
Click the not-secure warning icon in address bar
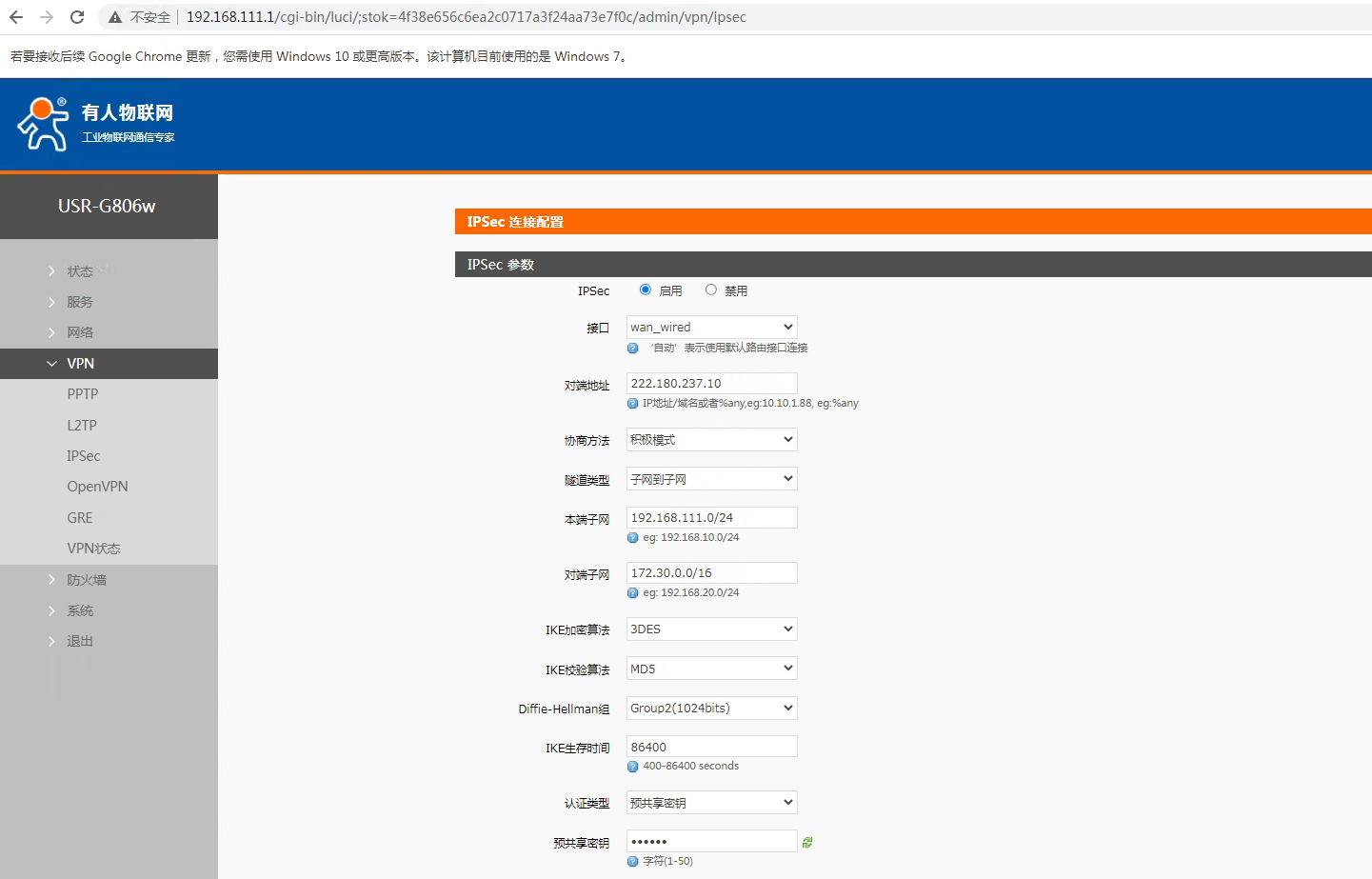click(x=115, y=17)
